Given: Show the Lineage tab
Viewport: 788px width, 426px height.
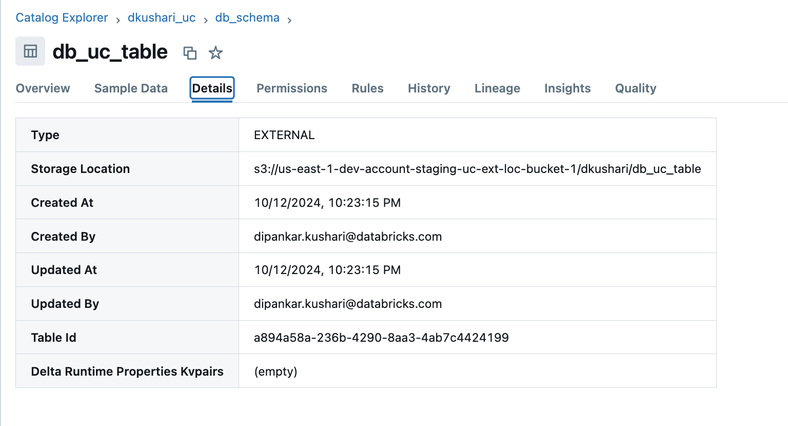Looking at the screenshot, I should (497, 88).
